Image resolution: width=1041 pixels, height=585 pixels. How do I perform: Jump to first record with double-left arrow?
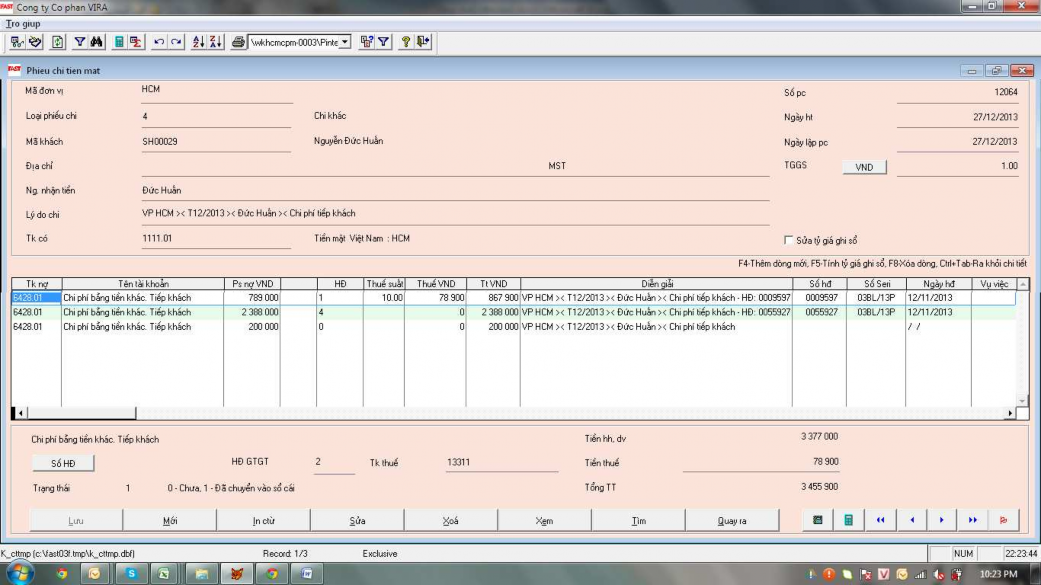click(880, 520)
